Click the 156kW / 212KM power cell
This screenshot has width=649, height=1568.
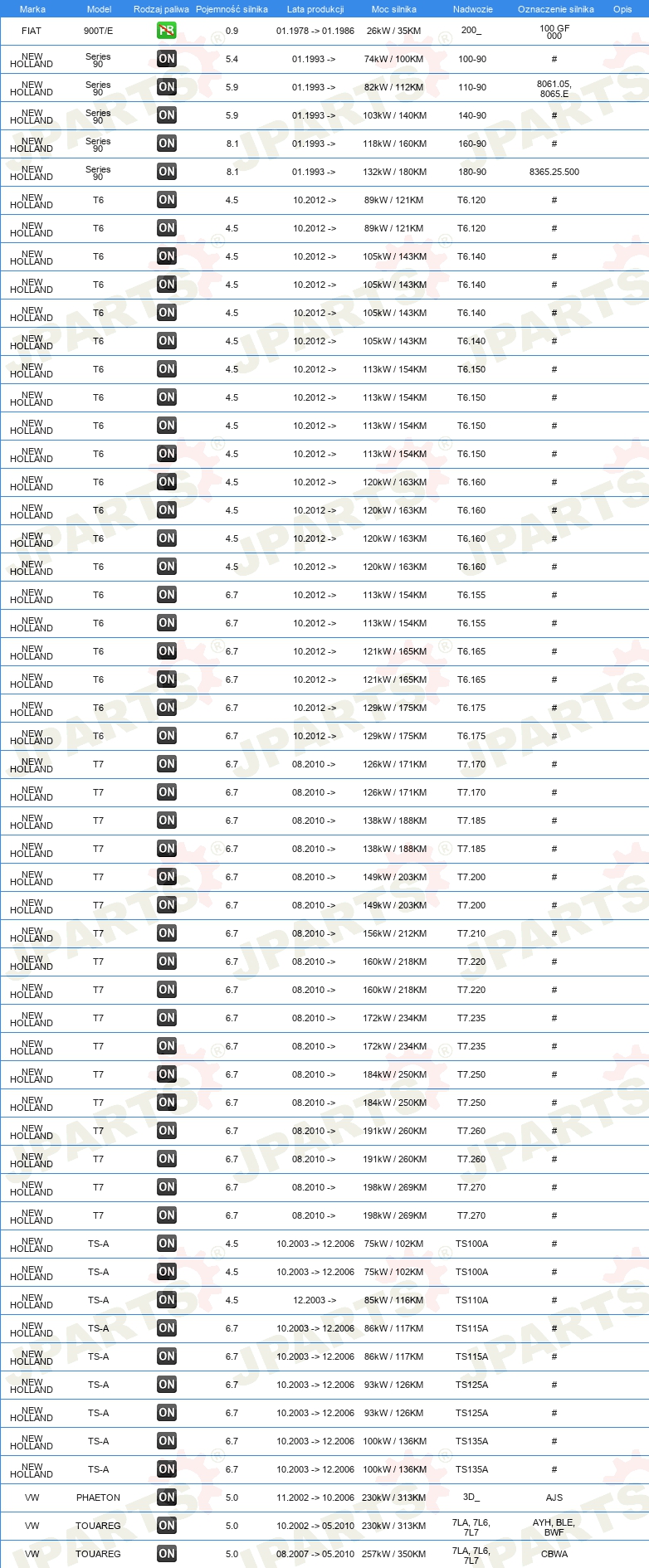[x=394, y=933]
